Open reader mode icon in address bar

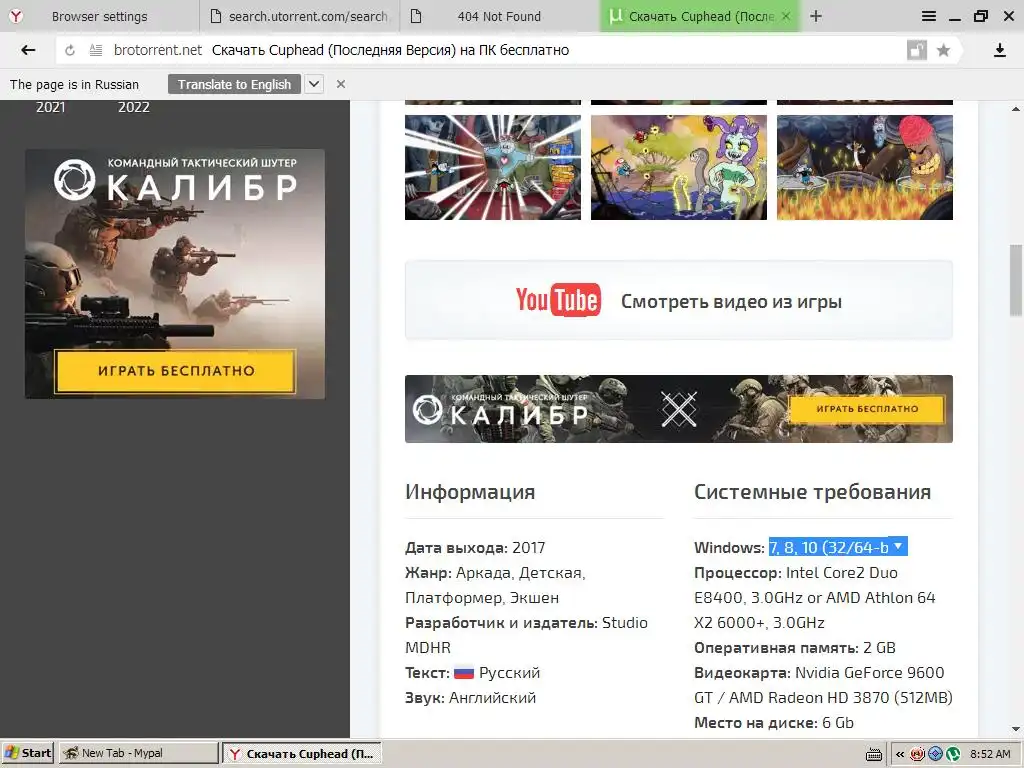point(96,50)
